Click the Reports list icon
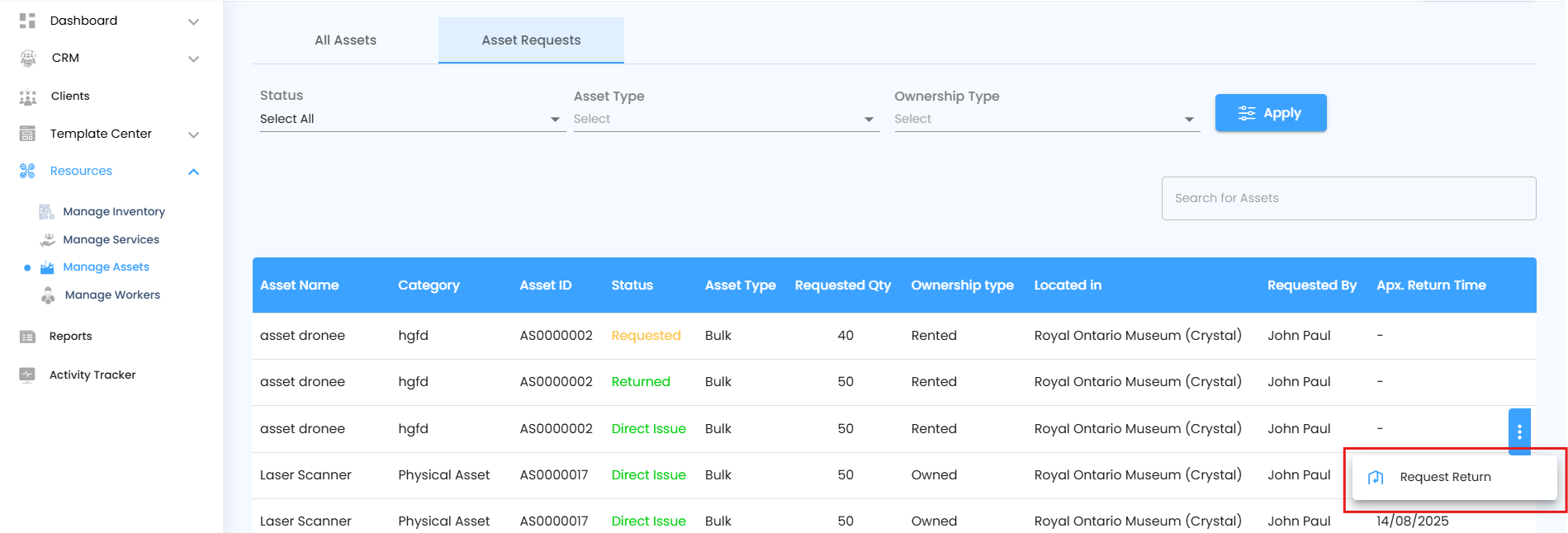This screenshot has width=1568, height=533. [27, 337]
